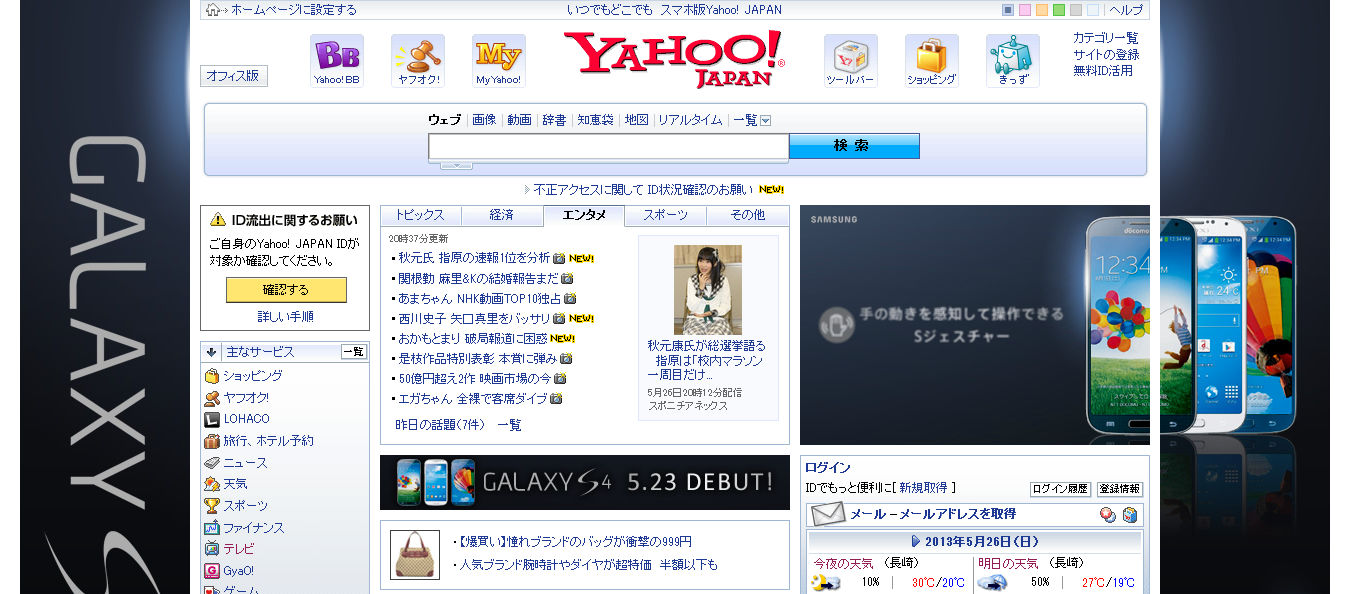Image resolution: width=1349 pixels, height=594 pixels.
Task: Open the きっず robot icon
Action: tap(1013, 60)
